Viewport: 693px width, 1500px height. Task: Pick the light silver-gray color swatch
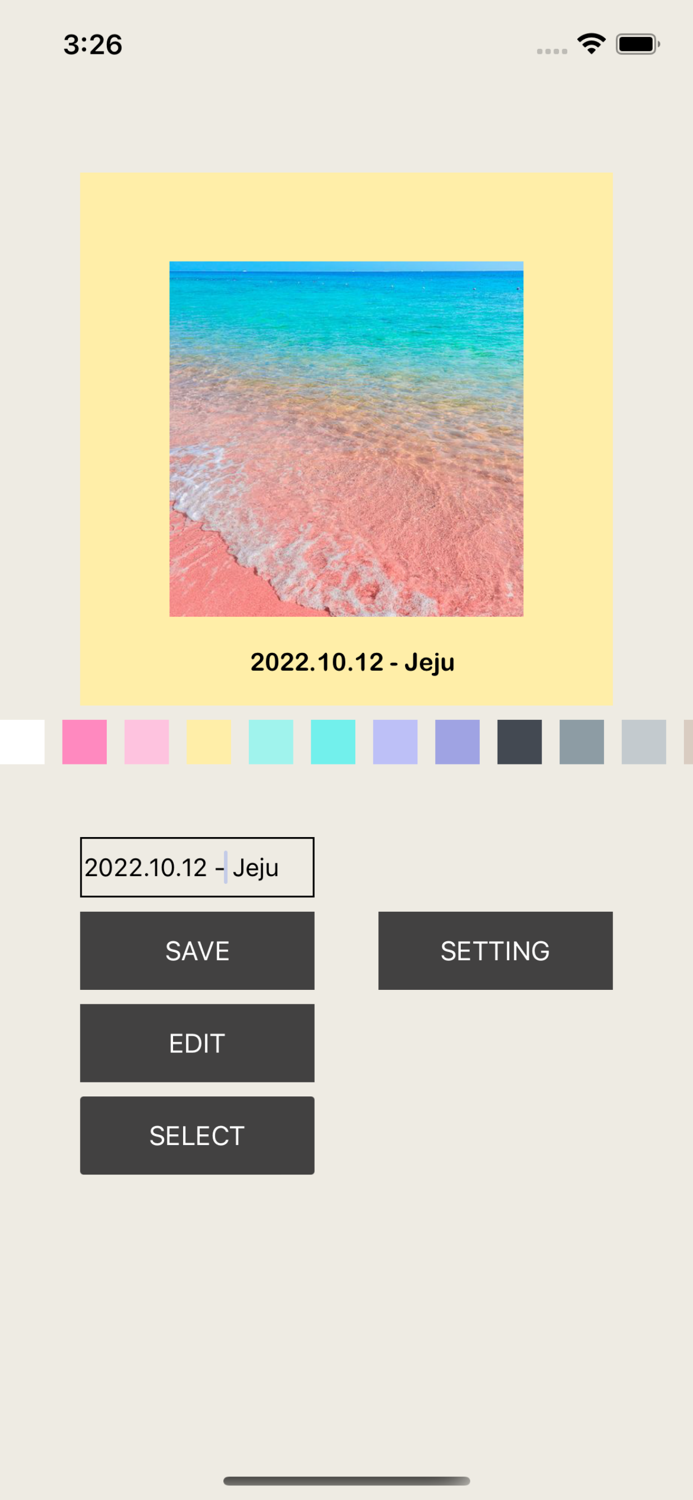[x=644, y=742]
